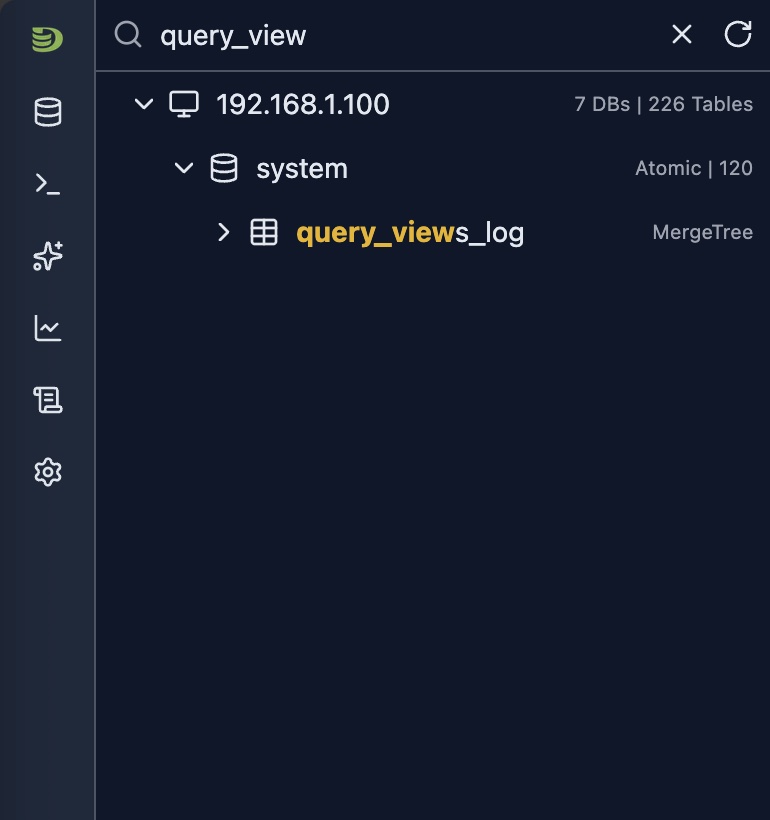Click the ClickHouse logo in the sidebar

[47, 40]
